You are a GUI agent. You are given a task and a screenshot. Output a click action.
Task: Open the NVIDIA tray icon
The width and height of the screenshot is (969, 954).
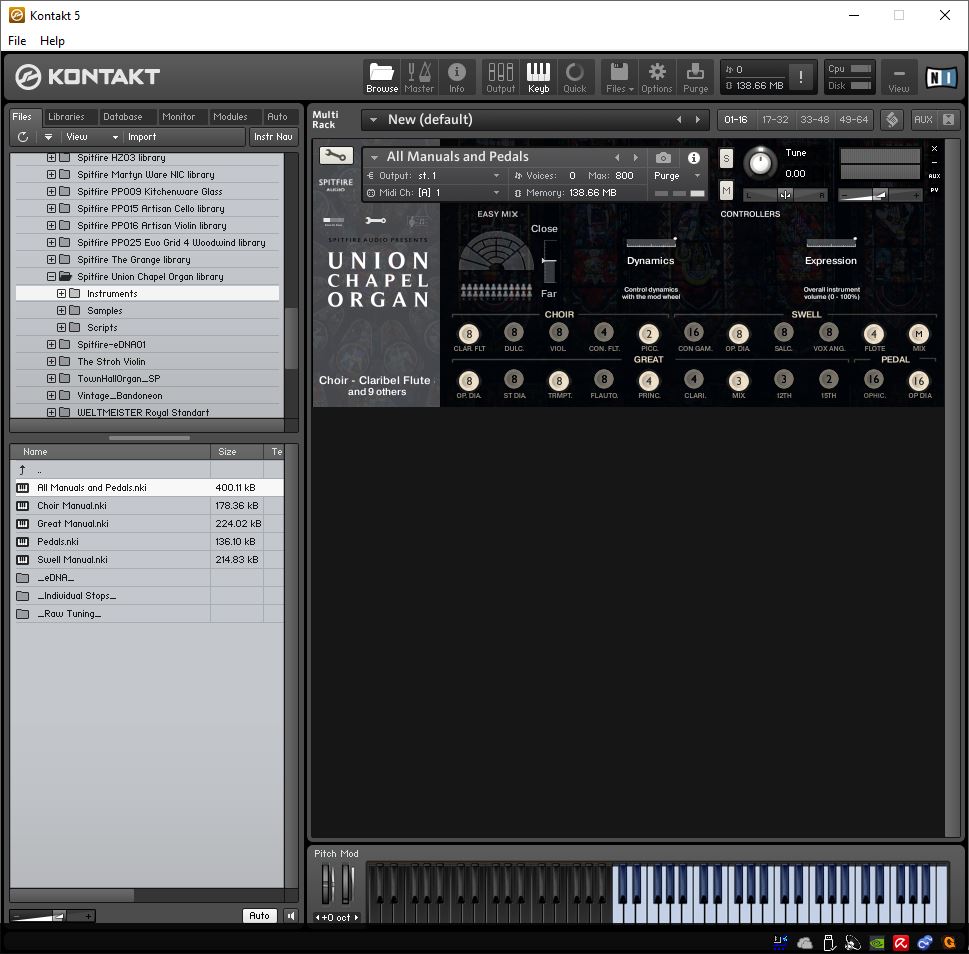coord(876,943)
